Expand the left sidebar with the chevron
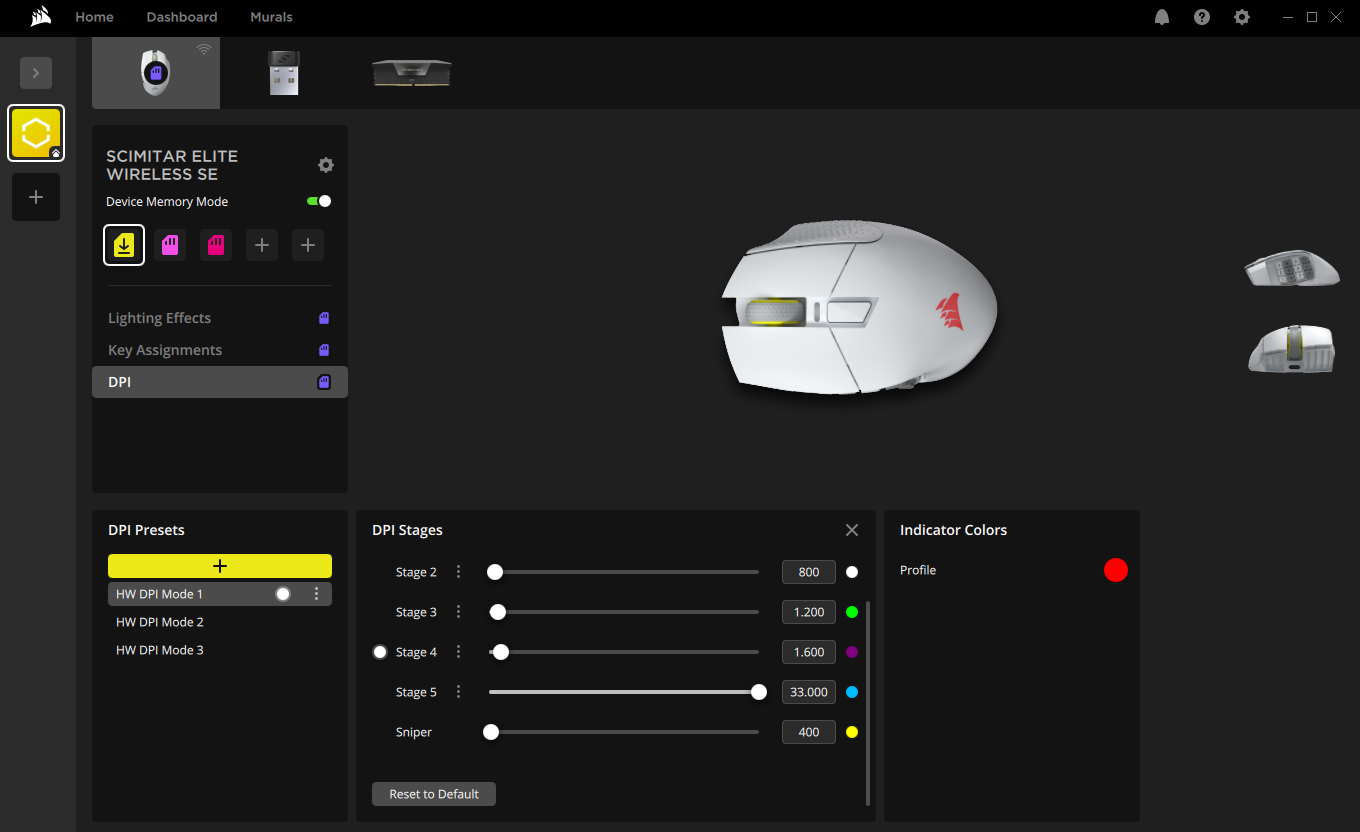 (x=36, y=73)
